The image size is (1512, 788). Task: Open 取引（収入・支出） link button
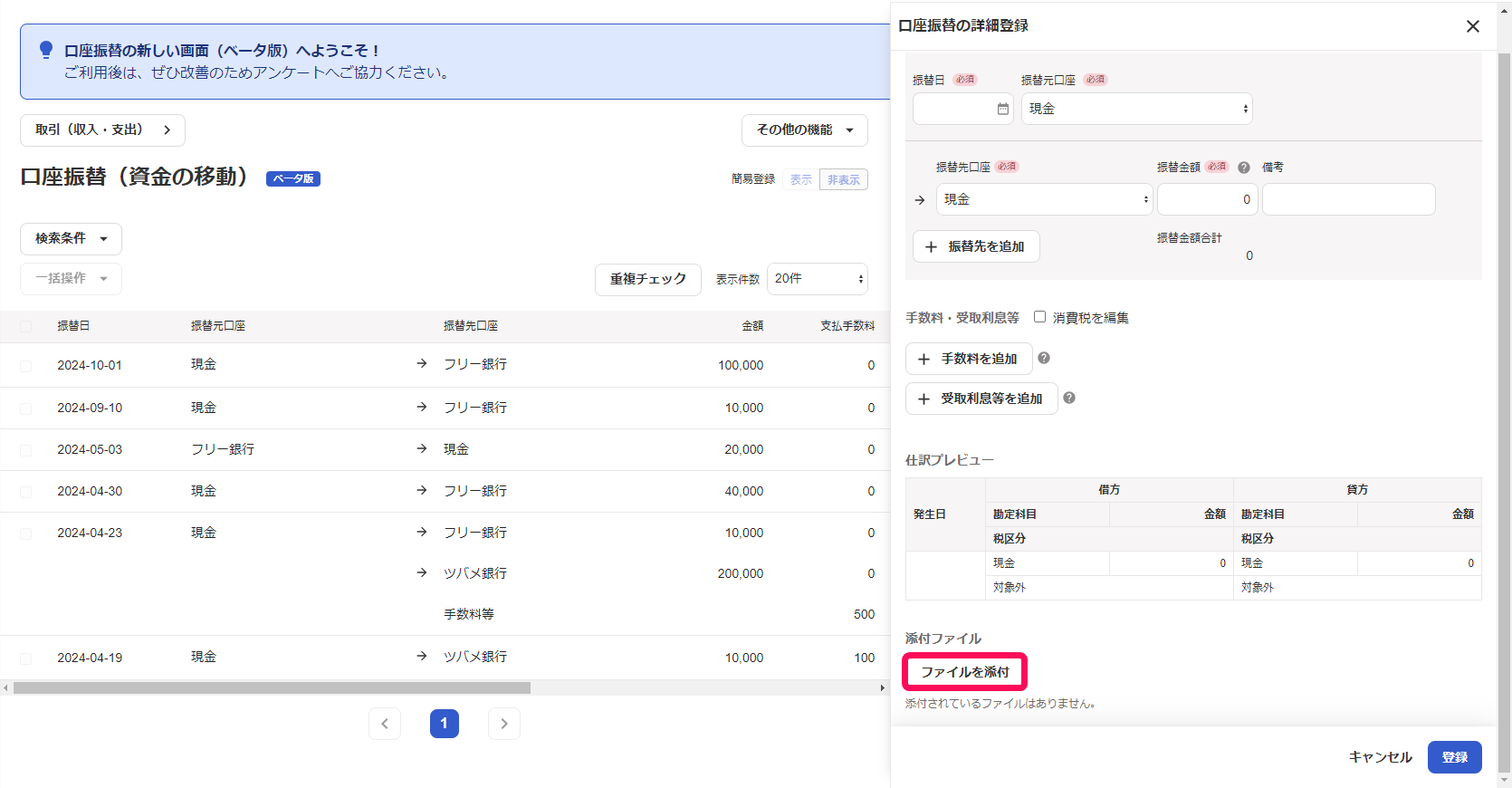tap(102, 130)
